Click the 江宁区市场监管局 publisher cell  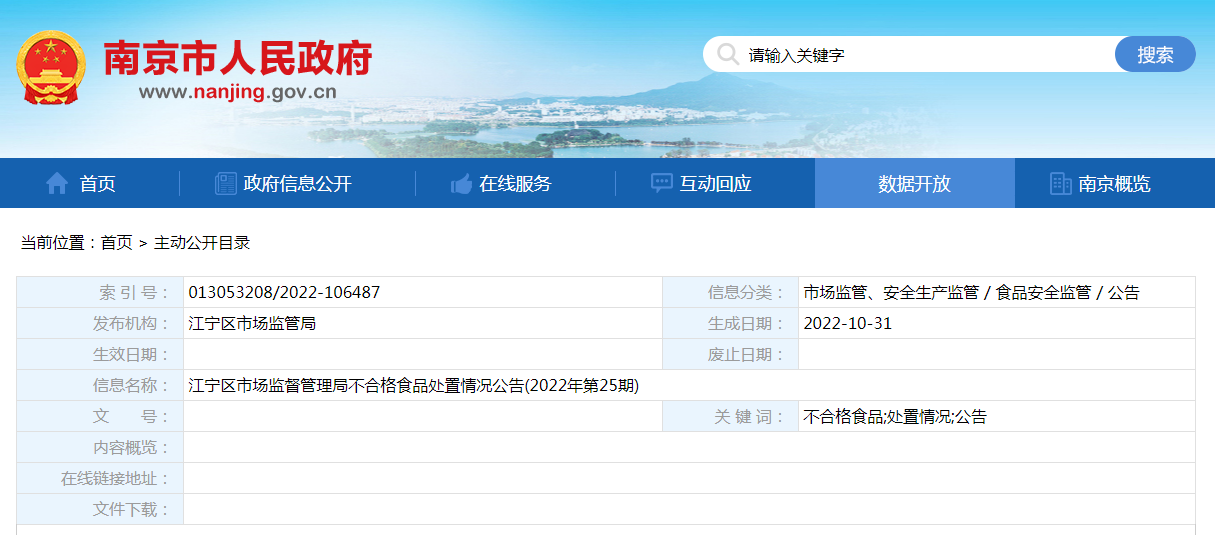[252, 324]
